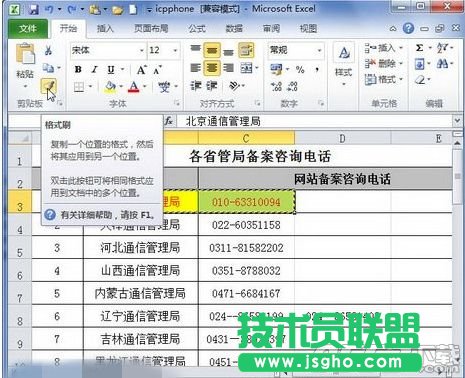Image resolution: width=465 pixels, height=378 pixels.
Task: Click the increase indent icon
Action: pos(212,86)
